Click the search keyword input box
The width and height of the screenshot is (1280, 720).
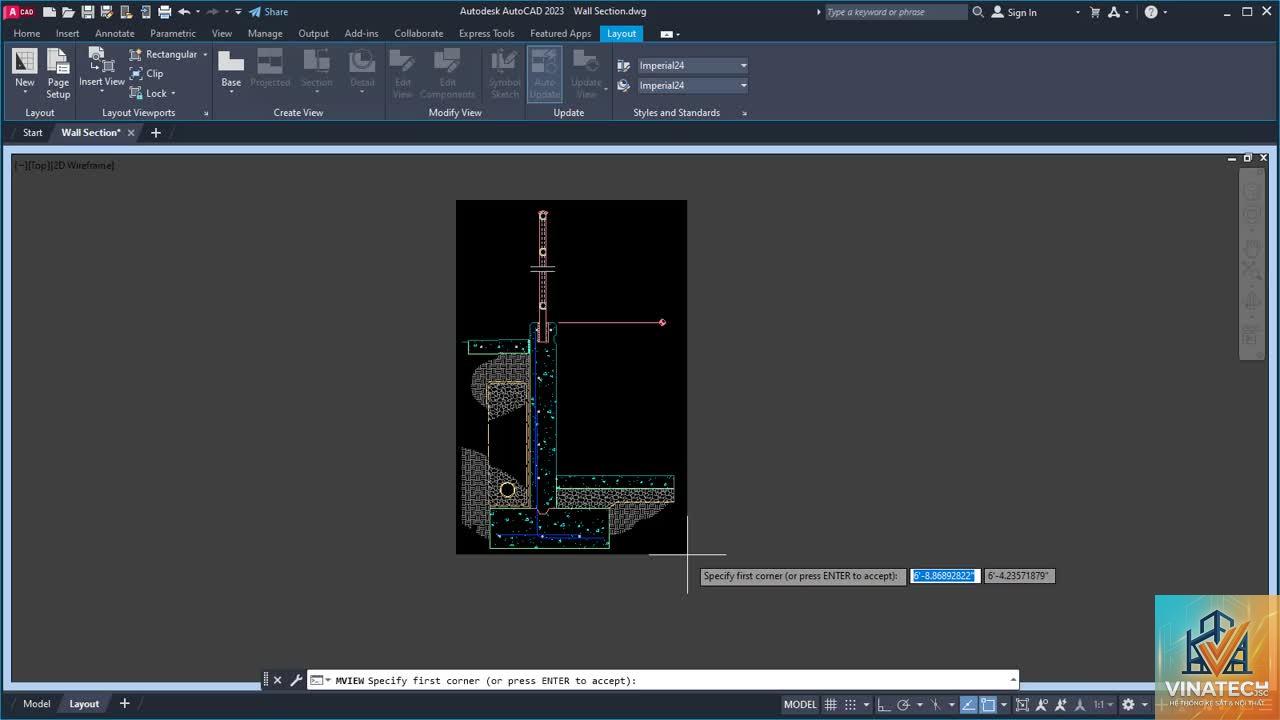pos(895,12)
